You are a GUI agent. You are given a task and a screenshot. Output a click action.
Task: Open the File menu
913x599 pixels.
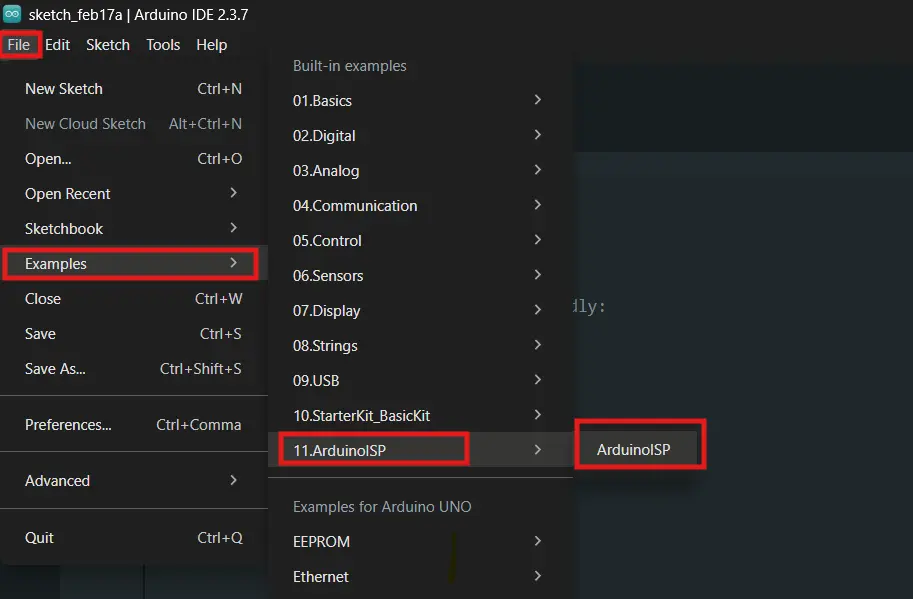[19, 45]
